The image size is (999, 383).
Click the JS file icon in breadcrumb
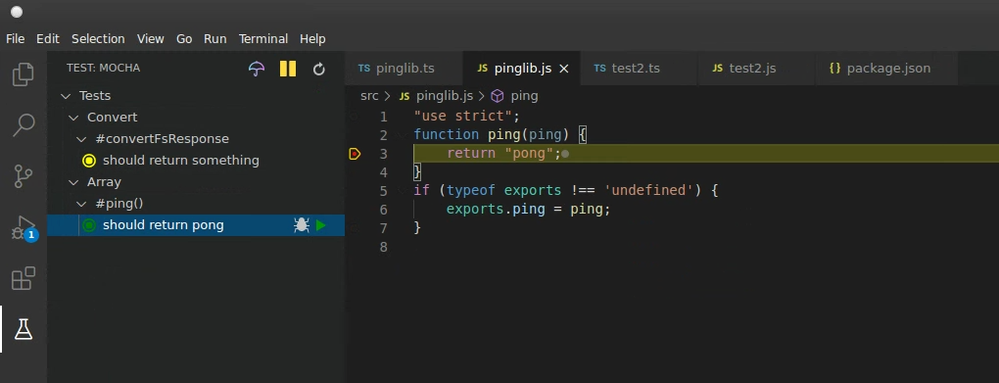(404, 96)
